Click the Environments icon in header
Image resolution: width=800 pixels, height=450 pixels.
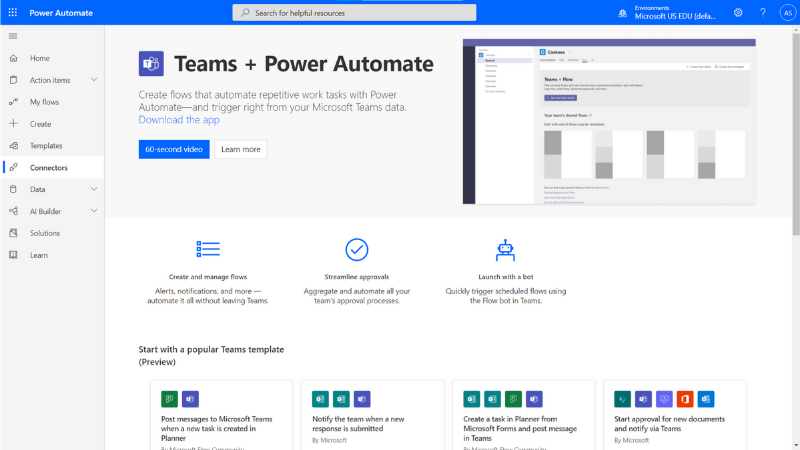622,13
